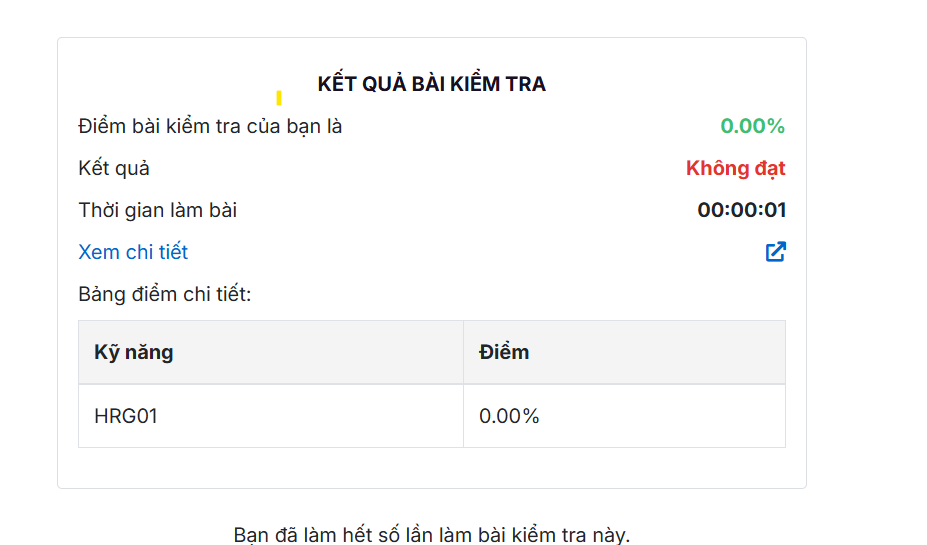Viewport: 927px width, 545px height.
Task: Click the "Điểm bài kiểm tra của bạn là" label
Action: coord(210,126)
